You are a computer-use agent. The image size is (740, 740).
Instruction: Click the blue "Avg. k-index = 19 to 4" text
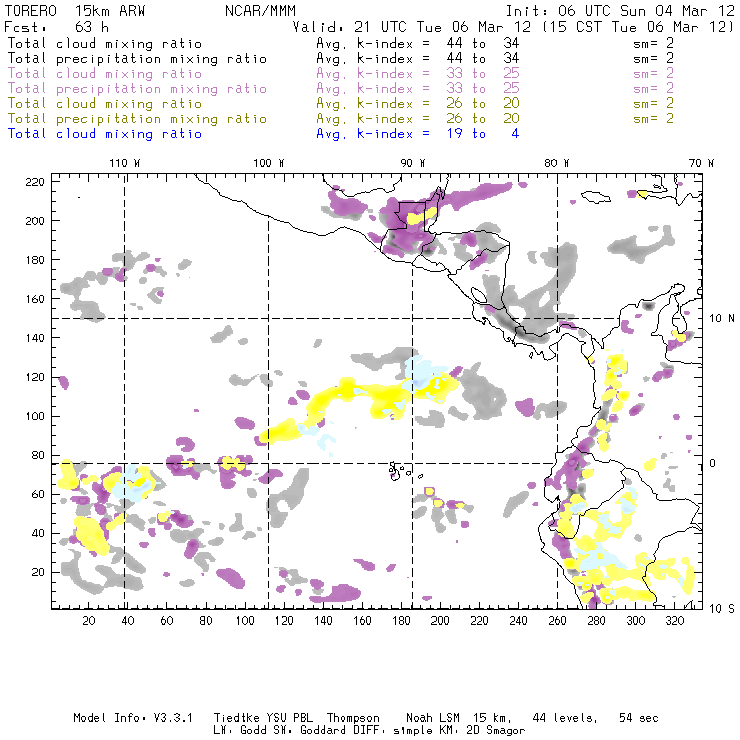pos(418,134)
